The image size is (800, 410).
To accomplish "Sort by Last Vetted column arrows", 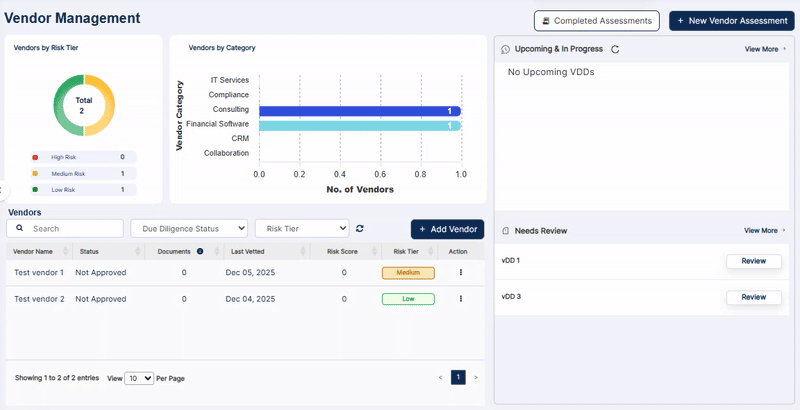I will tap(303, 251).
